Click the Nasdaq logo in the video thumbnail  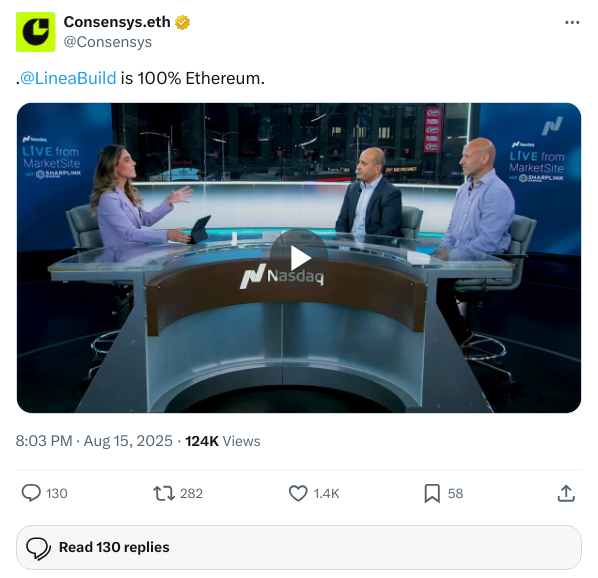pos(282,276)
